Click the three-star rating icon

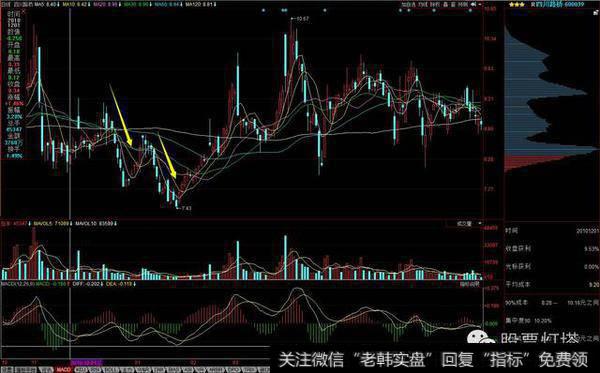[517, 5]
